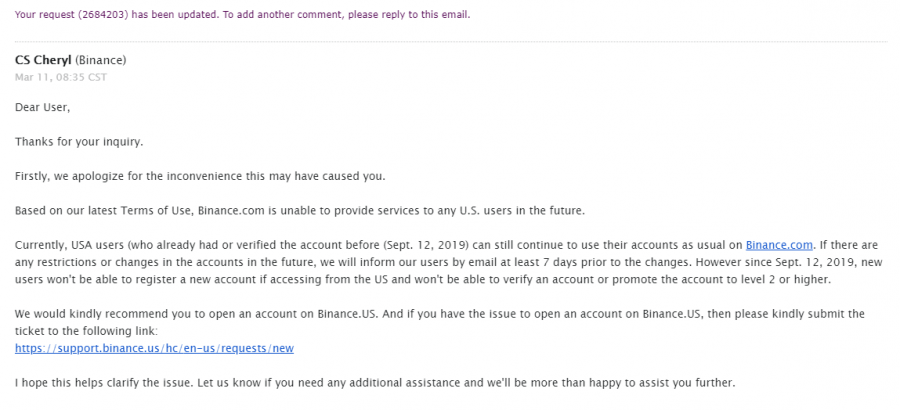Viewport: 900px width, 410px height.
Task: Click the request number 2684203 notice
Action: (242, 15)
